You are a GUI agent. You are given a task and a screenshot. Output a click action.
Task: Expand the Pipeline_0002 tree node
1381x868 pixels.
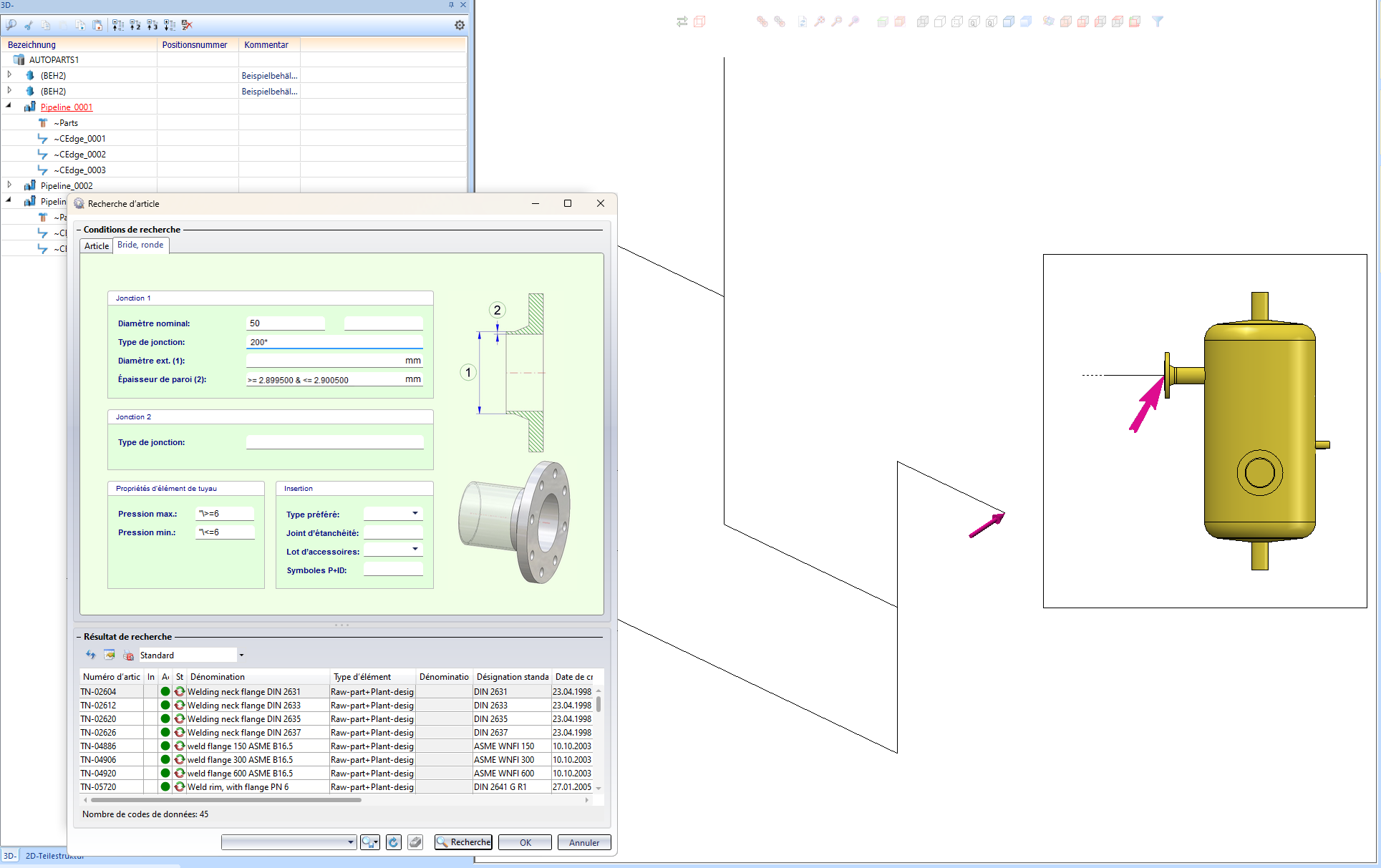click(x=9, y=185)
